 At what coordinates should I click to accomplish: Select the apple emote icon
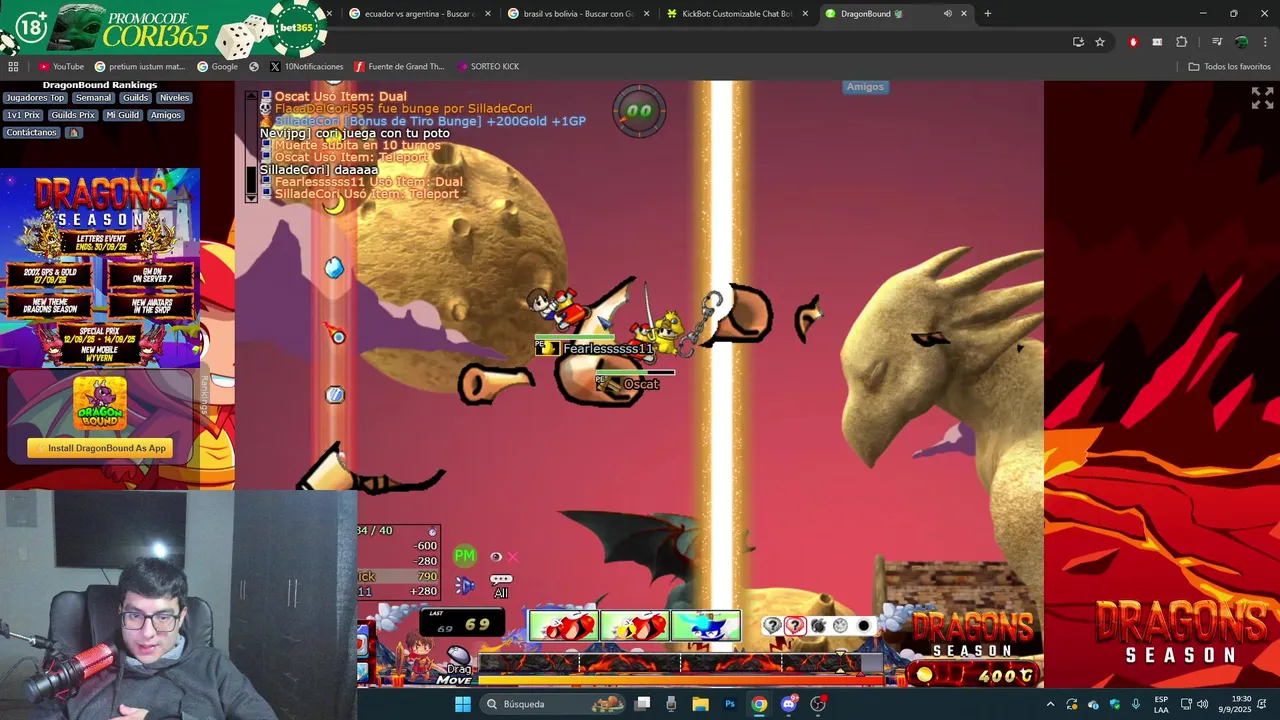pyautogui.click(x=818, y=626)
